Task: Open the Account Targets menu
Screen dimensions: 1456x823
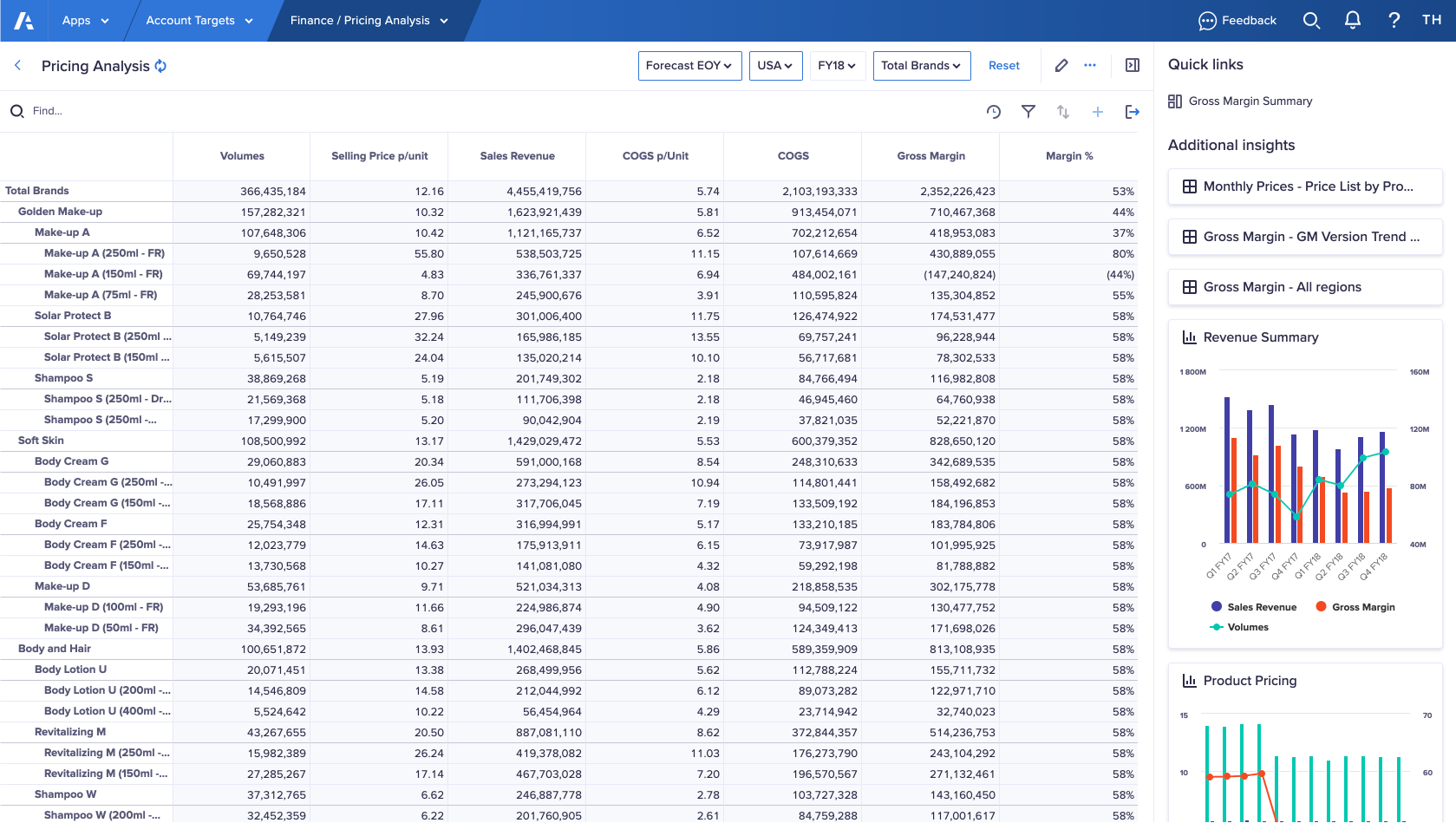Action: 199,21
